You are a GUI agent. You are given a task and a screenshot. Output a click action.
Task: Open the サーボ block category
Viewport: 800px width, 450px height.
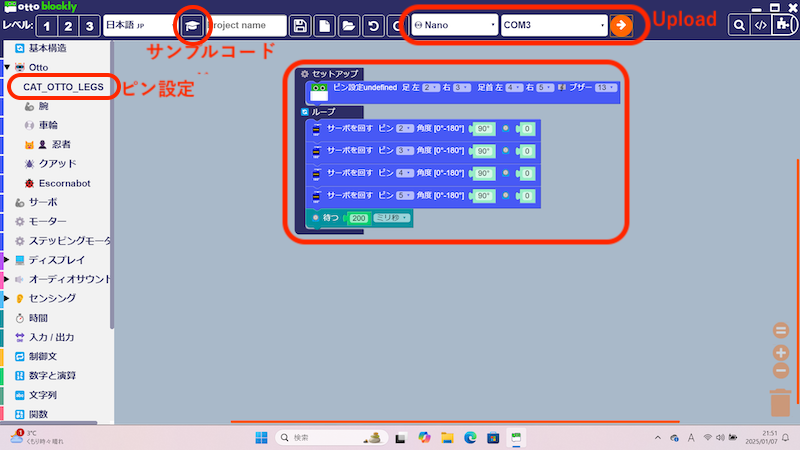point(43,201)
